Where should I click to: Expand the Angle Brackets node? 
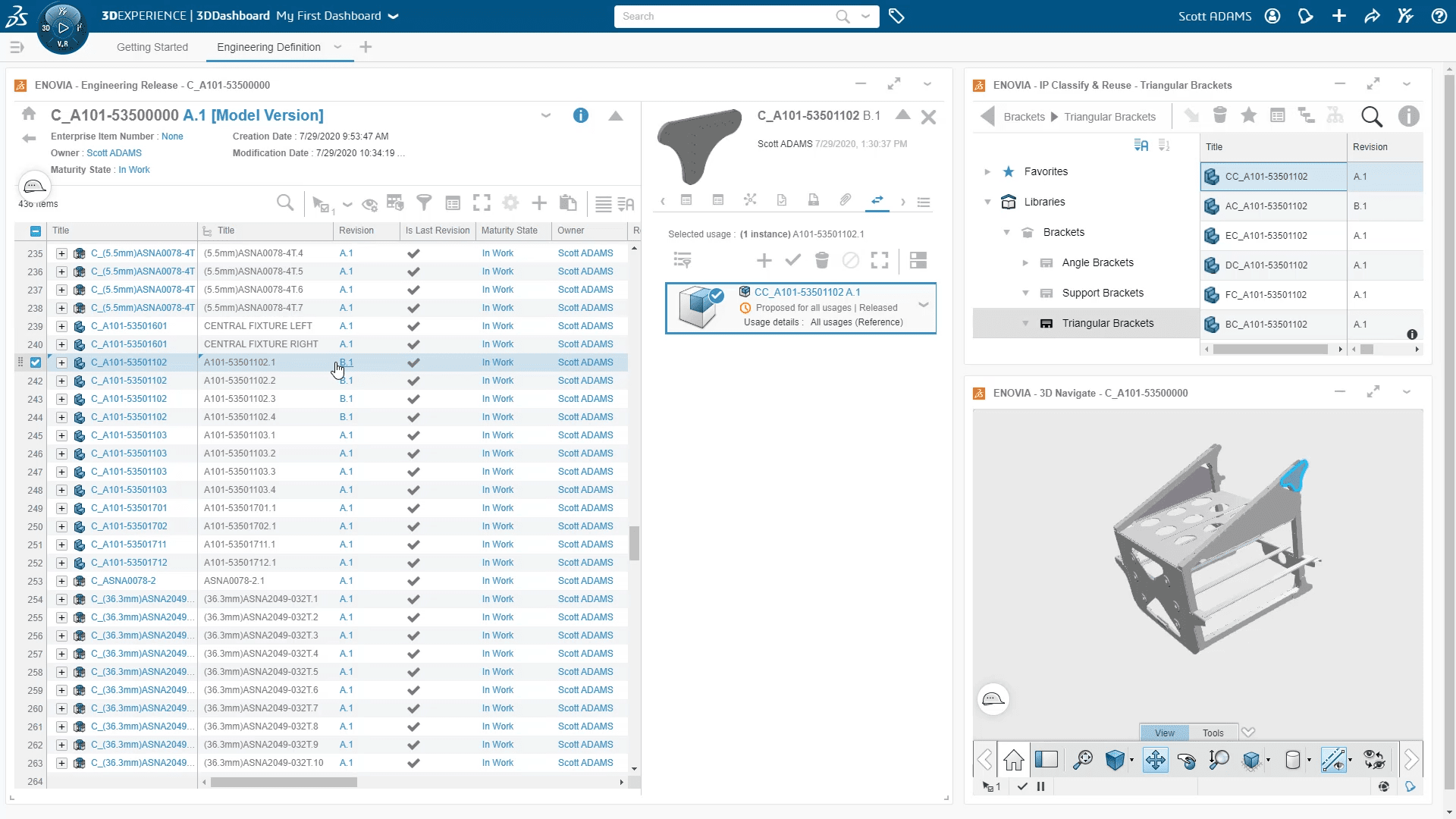1025,262
